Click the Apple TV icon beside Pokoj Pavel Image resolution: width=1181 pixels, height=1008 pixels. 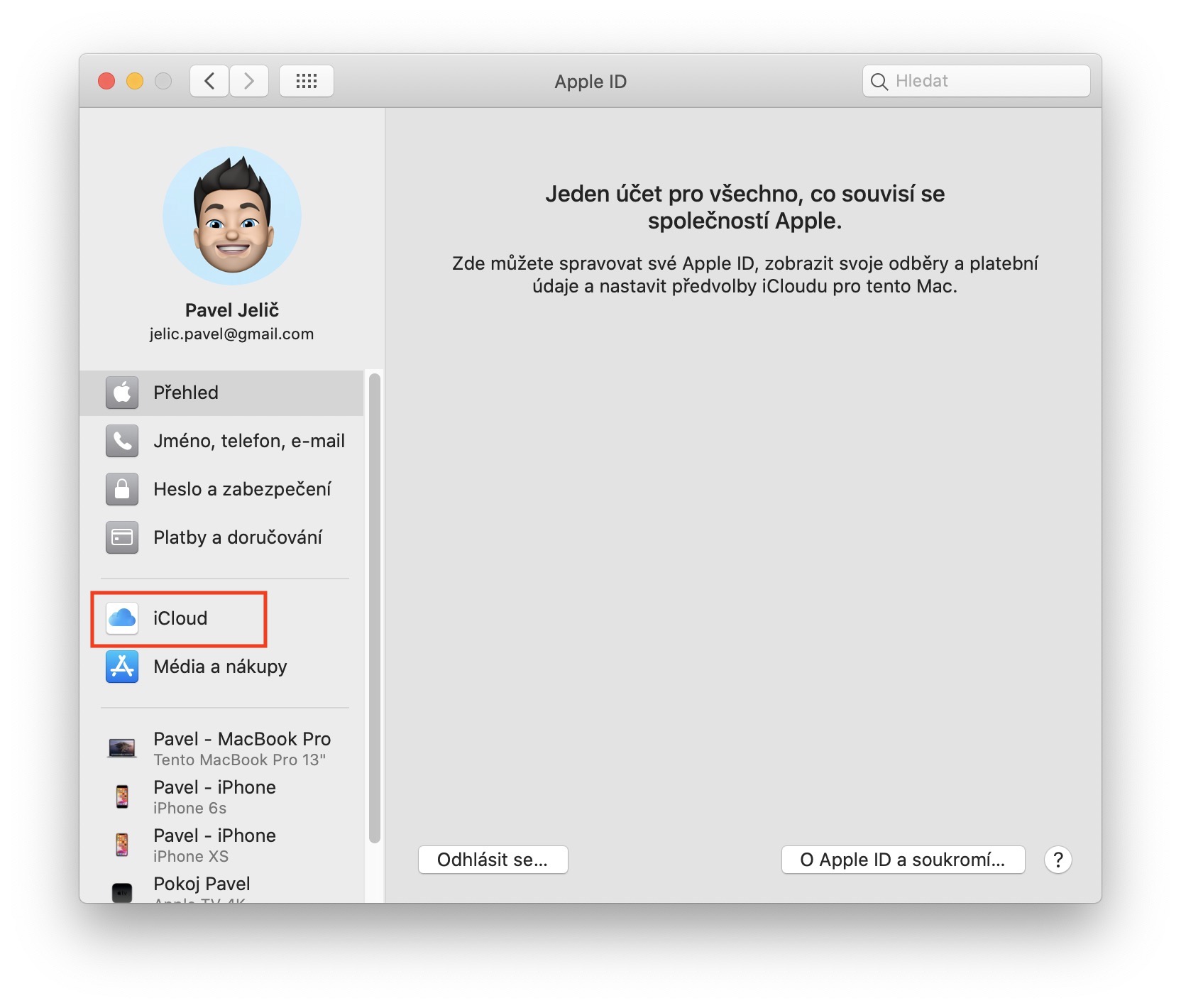click(122, 892)
